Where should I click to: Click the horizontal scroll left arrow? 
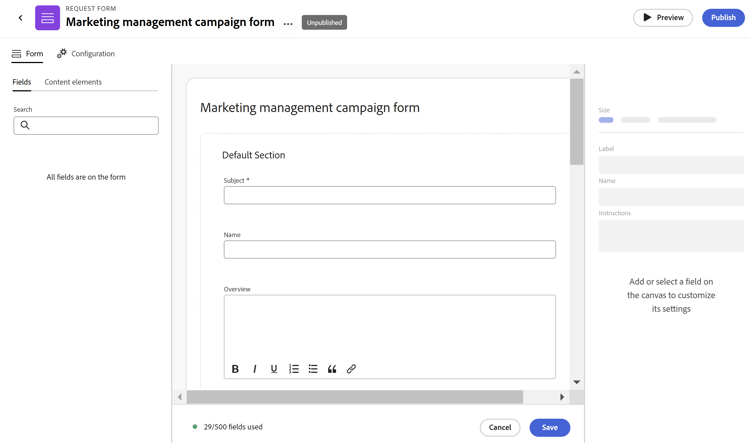pos(179,397)
